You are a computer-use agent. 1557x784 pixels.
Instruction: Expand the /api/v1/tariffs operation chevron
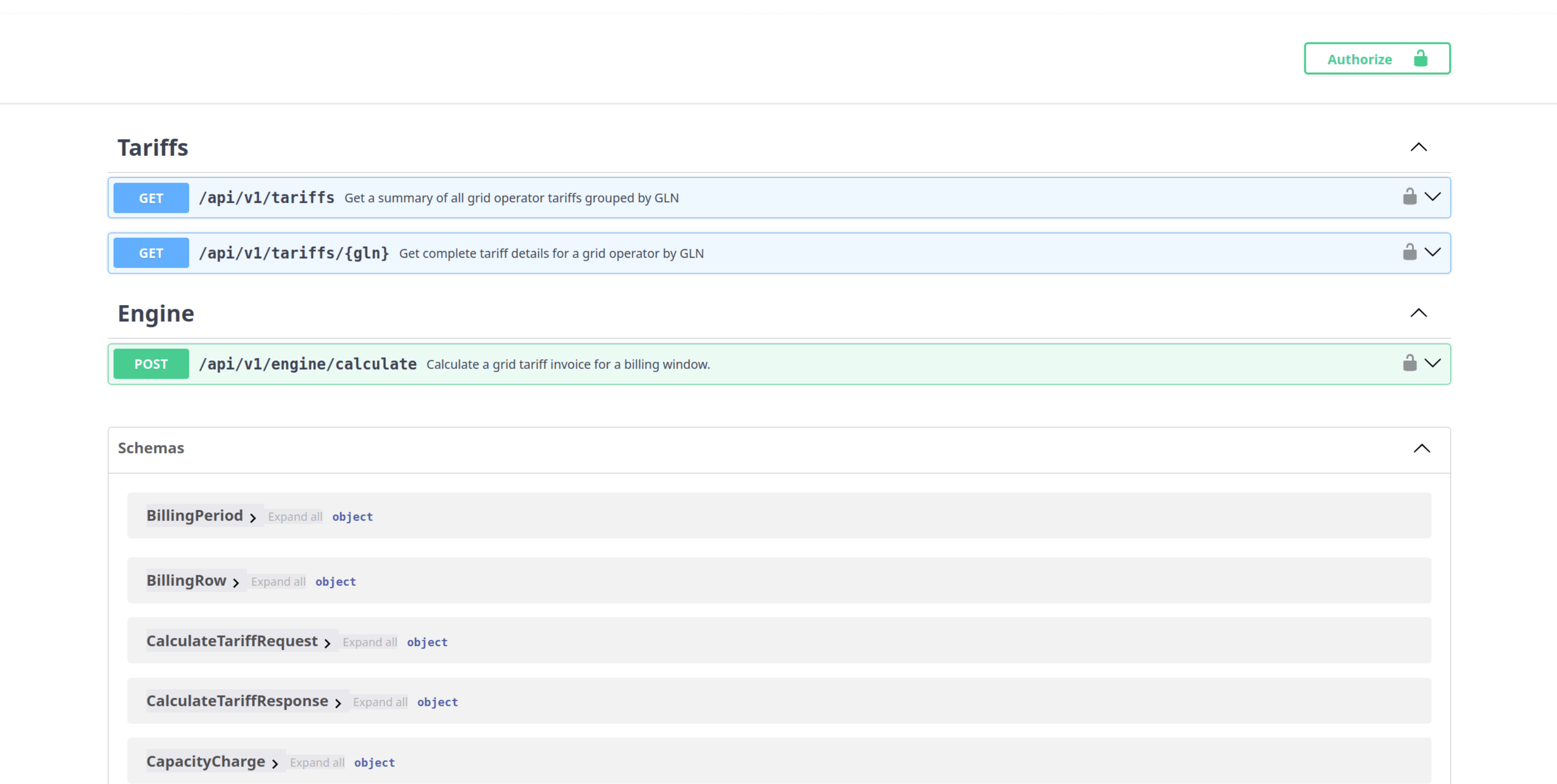(x=1433, y=197)
